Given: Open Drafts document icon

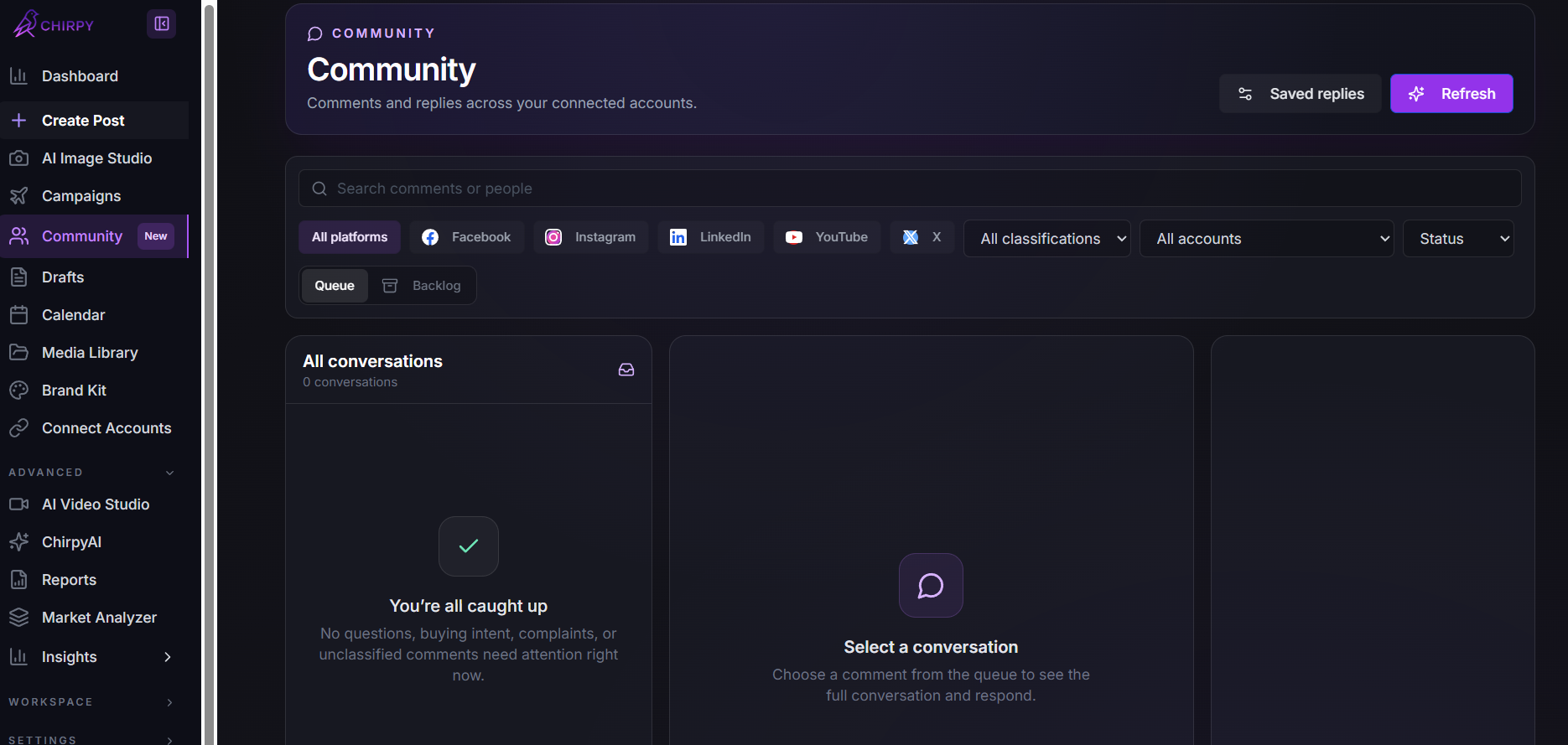Looking at the screenshot, I should click(19, 277).
